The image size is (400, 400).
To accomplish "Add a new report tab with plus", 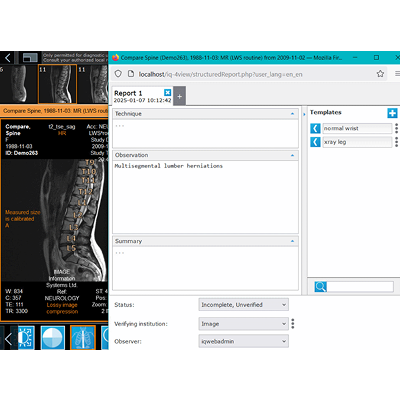I will (179, 97).
